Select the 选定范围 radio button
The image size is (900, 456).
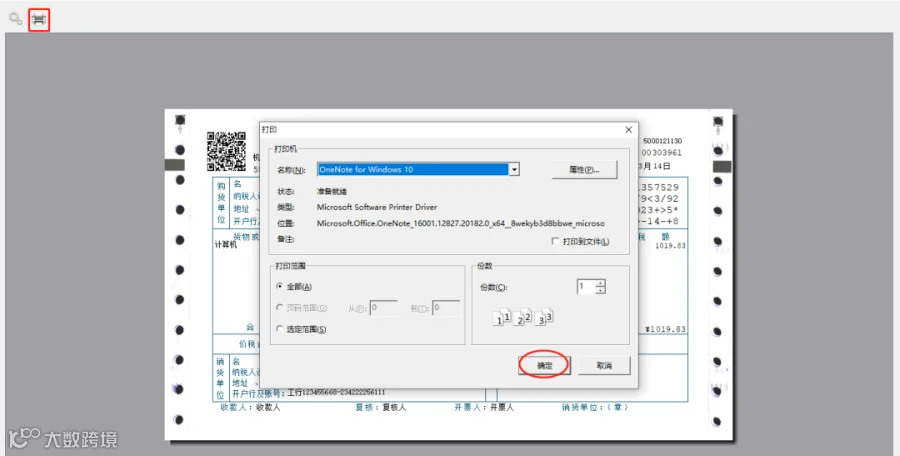tap(280, 329)
